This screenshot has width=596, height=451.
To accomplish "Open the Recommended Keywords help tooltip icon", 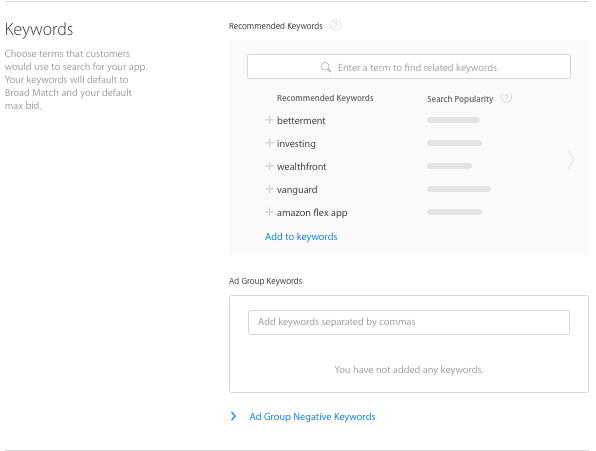I will 336,25.
